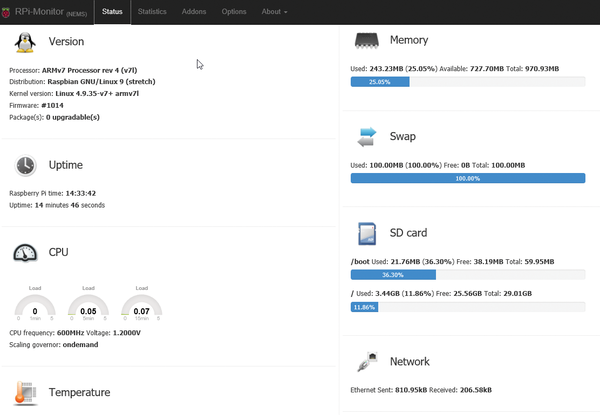This screenshot has width=600, height=415.
Task: Click the Uptime clock icon
Action: click(x=25, y=166)
